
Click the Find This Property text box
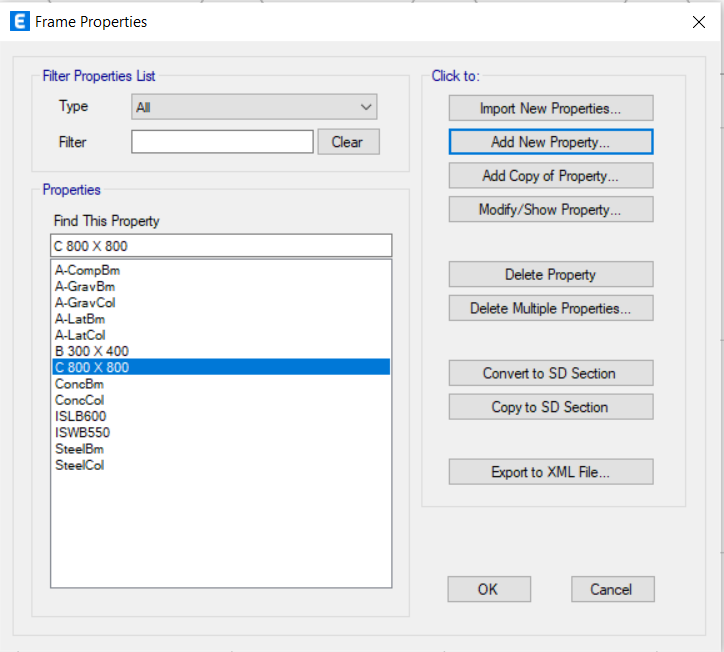221,246
